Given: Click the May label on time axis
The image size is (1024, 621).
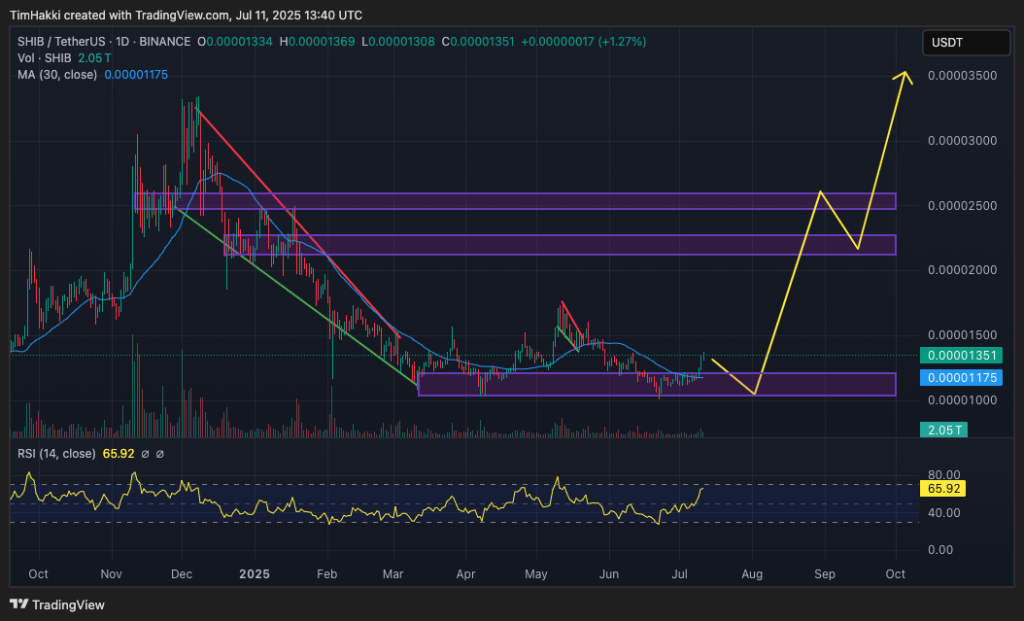Looking at the screenshot, I should click(x=536, y=574).
